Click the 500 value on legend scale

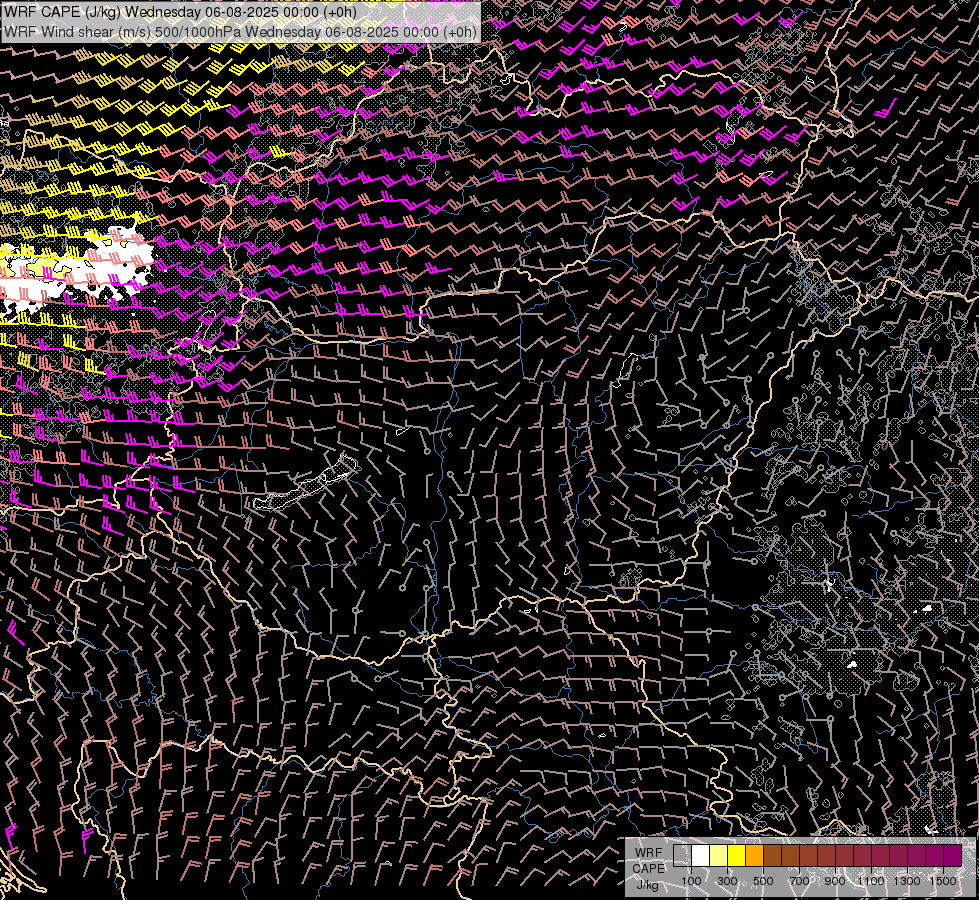tap(763, 881)
